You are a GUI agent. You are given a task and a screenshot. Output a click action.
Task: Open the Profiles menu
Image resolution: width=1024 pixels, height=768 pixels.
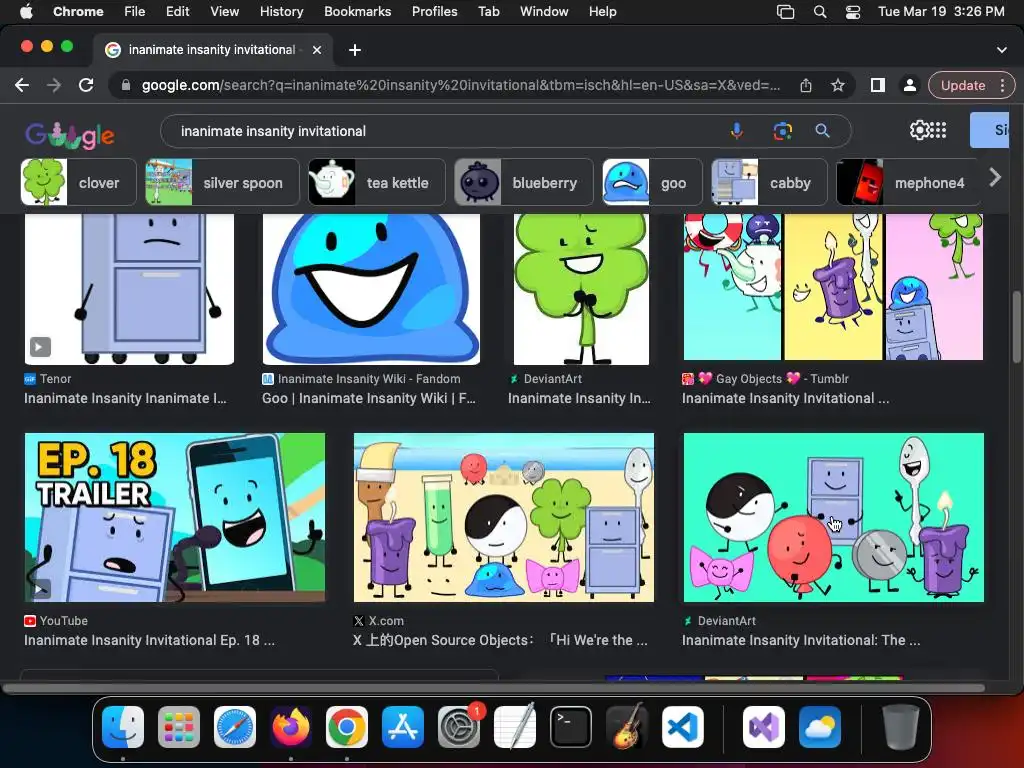tap(434, 12)
